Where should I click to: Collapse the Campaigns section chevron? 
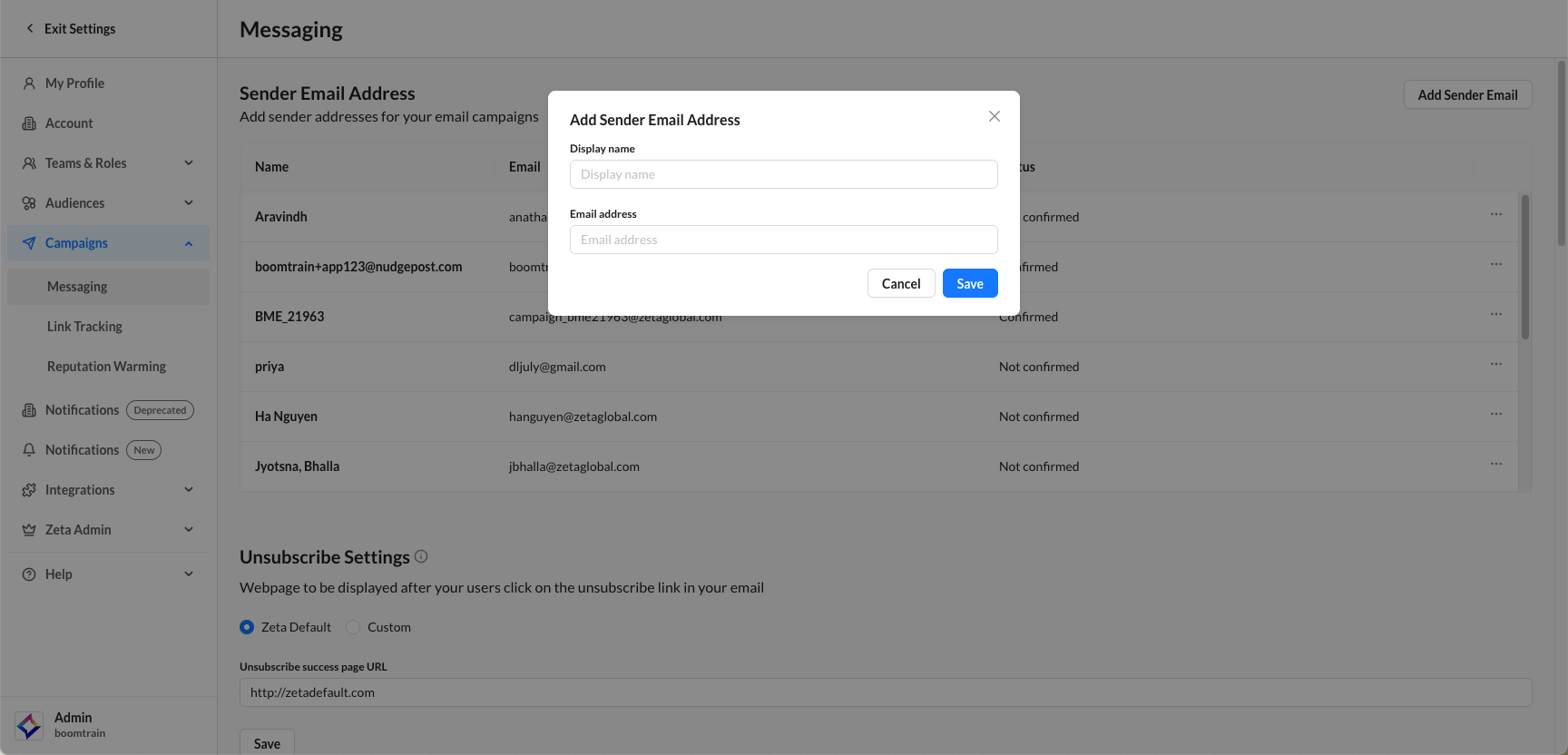pos(189,243)
